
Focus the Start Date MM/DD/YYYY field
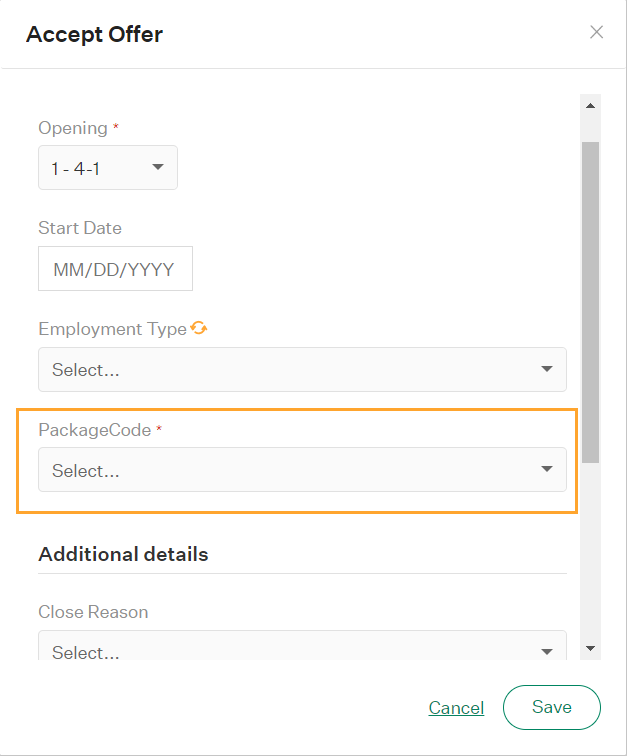pyautogui.click(x=115, y=269)
